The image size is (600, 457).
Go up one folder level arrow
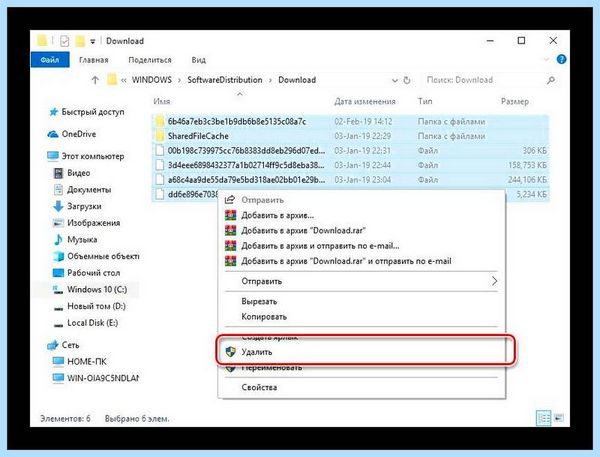(95, 80)
